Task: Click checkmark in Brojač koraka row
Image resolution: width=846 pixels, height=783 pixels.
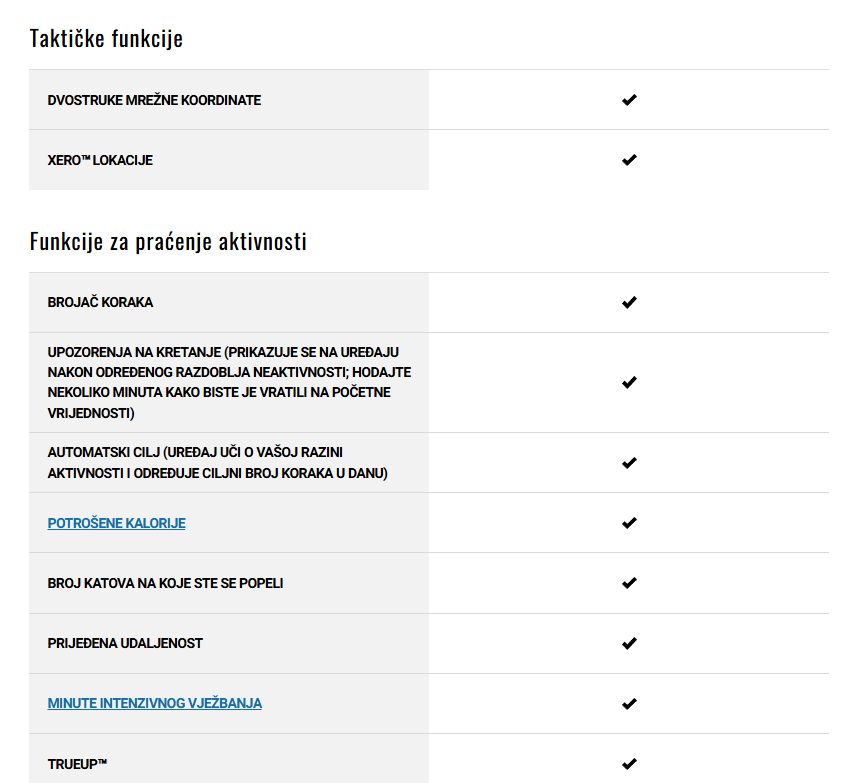Action: click(629, 302)
